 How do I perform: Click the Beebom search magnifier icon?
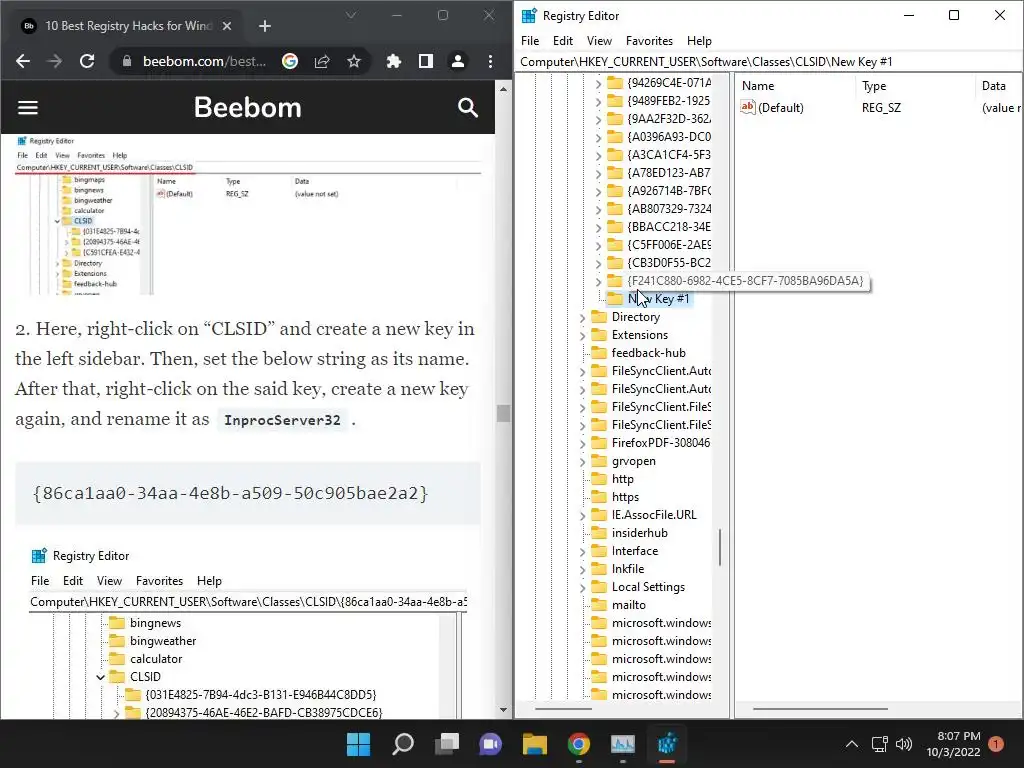click(468, 107)
